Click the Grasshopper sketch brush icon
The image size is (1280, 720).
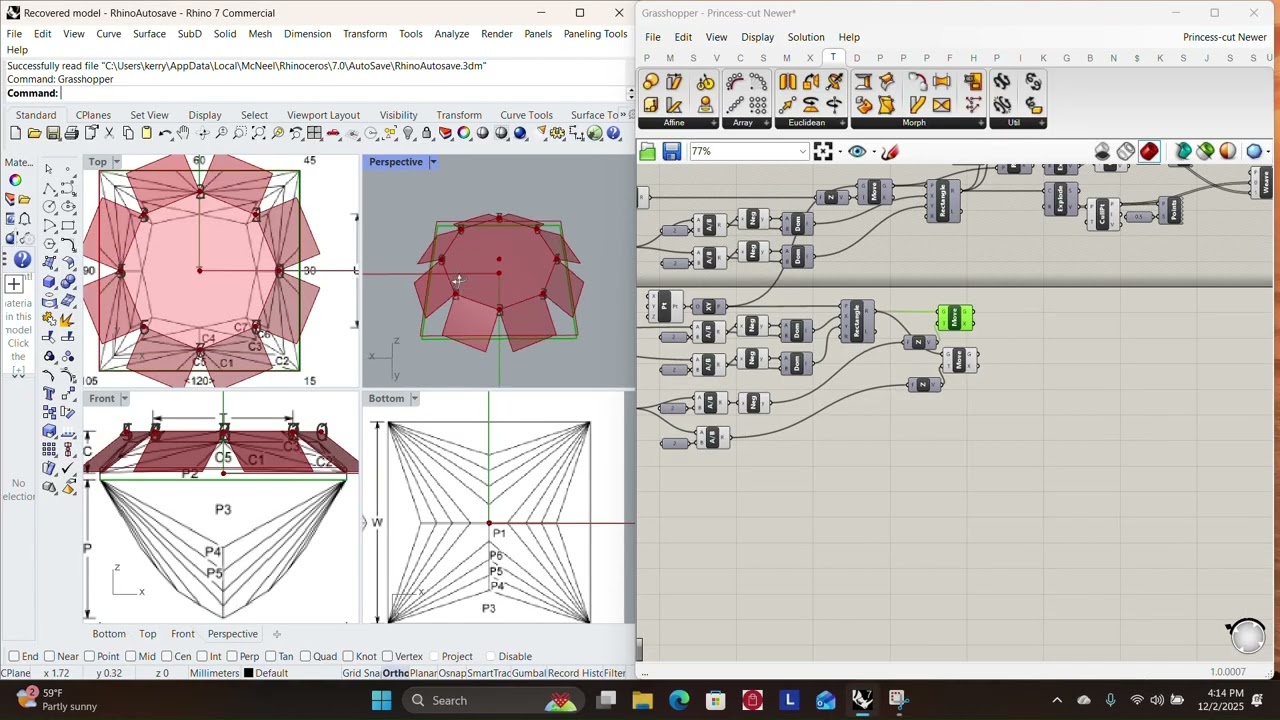pyautogui.click(x=890, y=151)
